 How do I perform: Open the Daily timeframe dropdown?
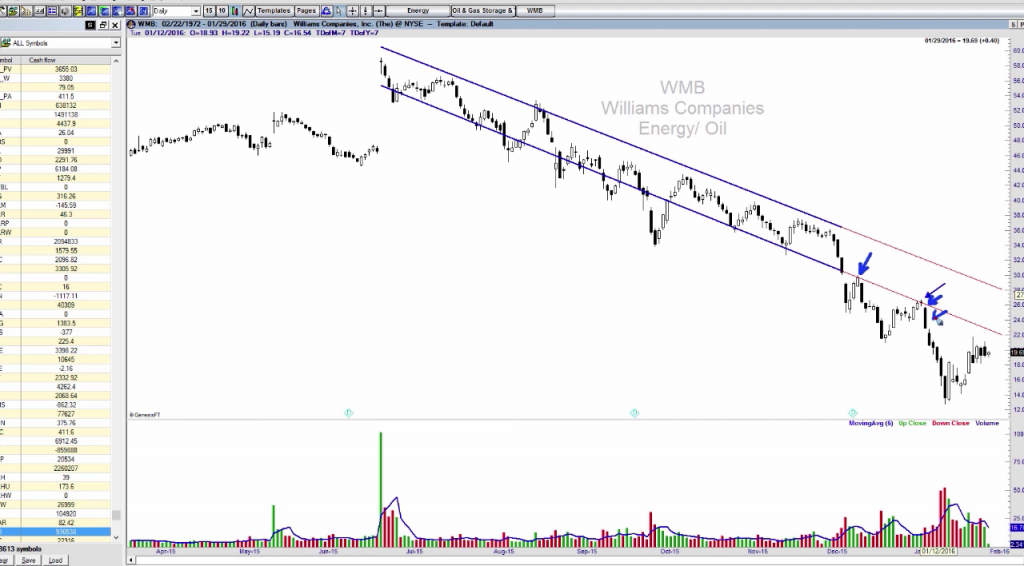tap(195, 11)
